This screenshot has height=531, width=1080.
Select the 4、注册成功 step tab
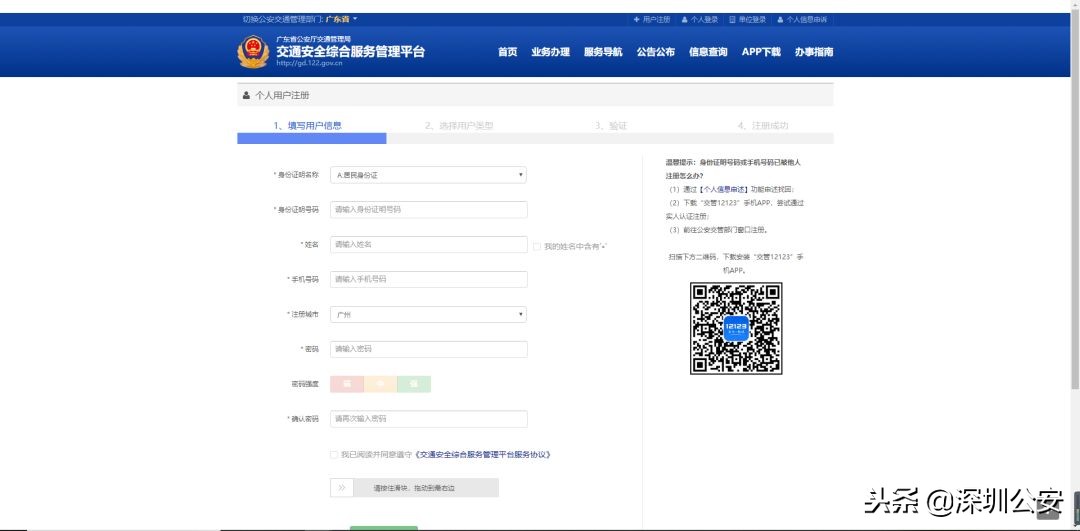pyautogui.click(x=762, y=126)
